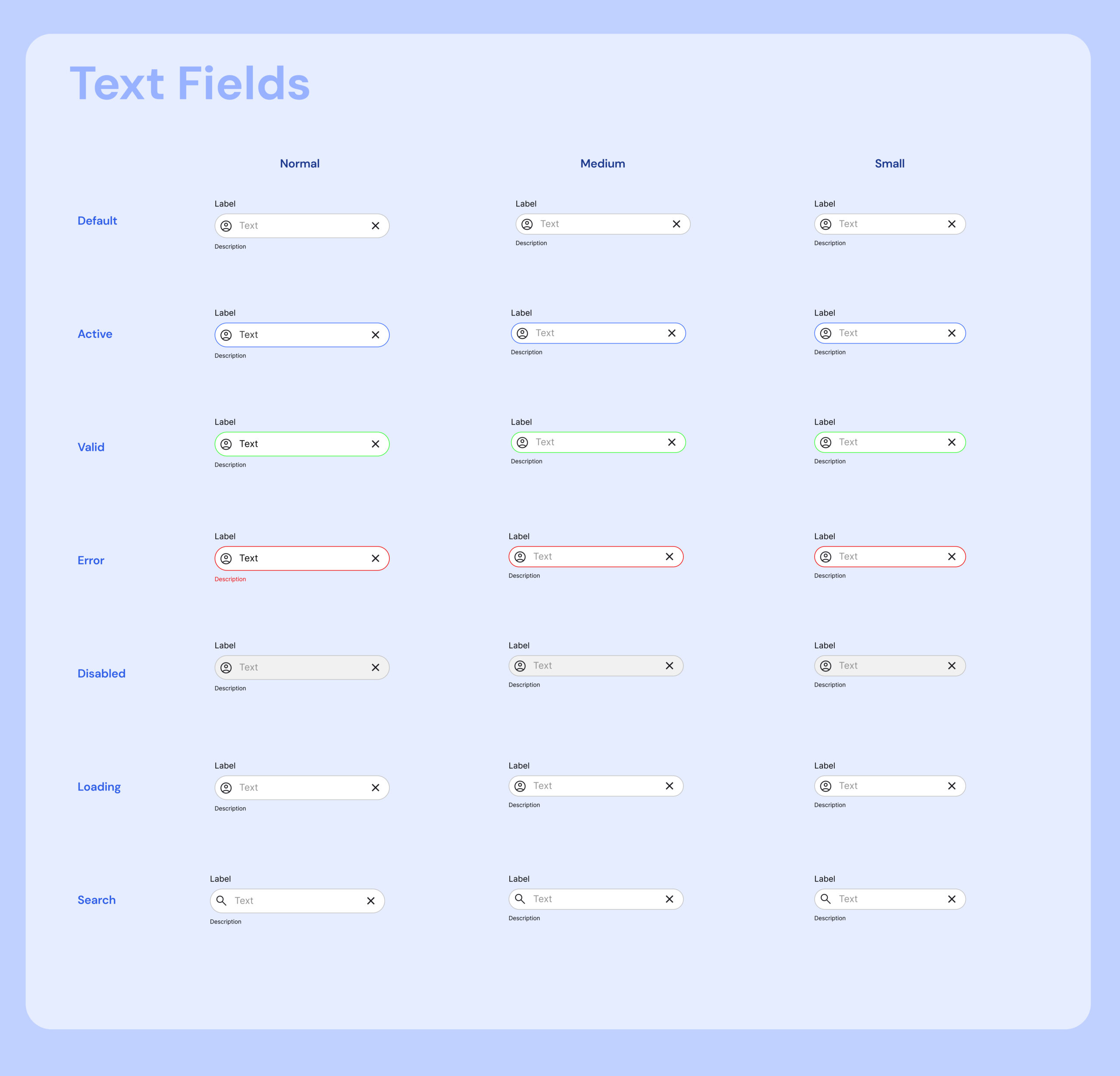
Task: Click the Search row label
Action: tap(96, 899)
